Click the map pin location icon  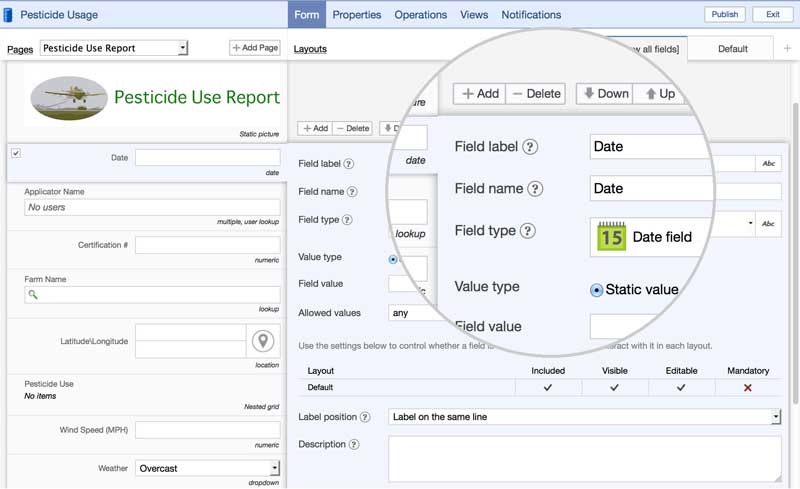tap(263, 340)
